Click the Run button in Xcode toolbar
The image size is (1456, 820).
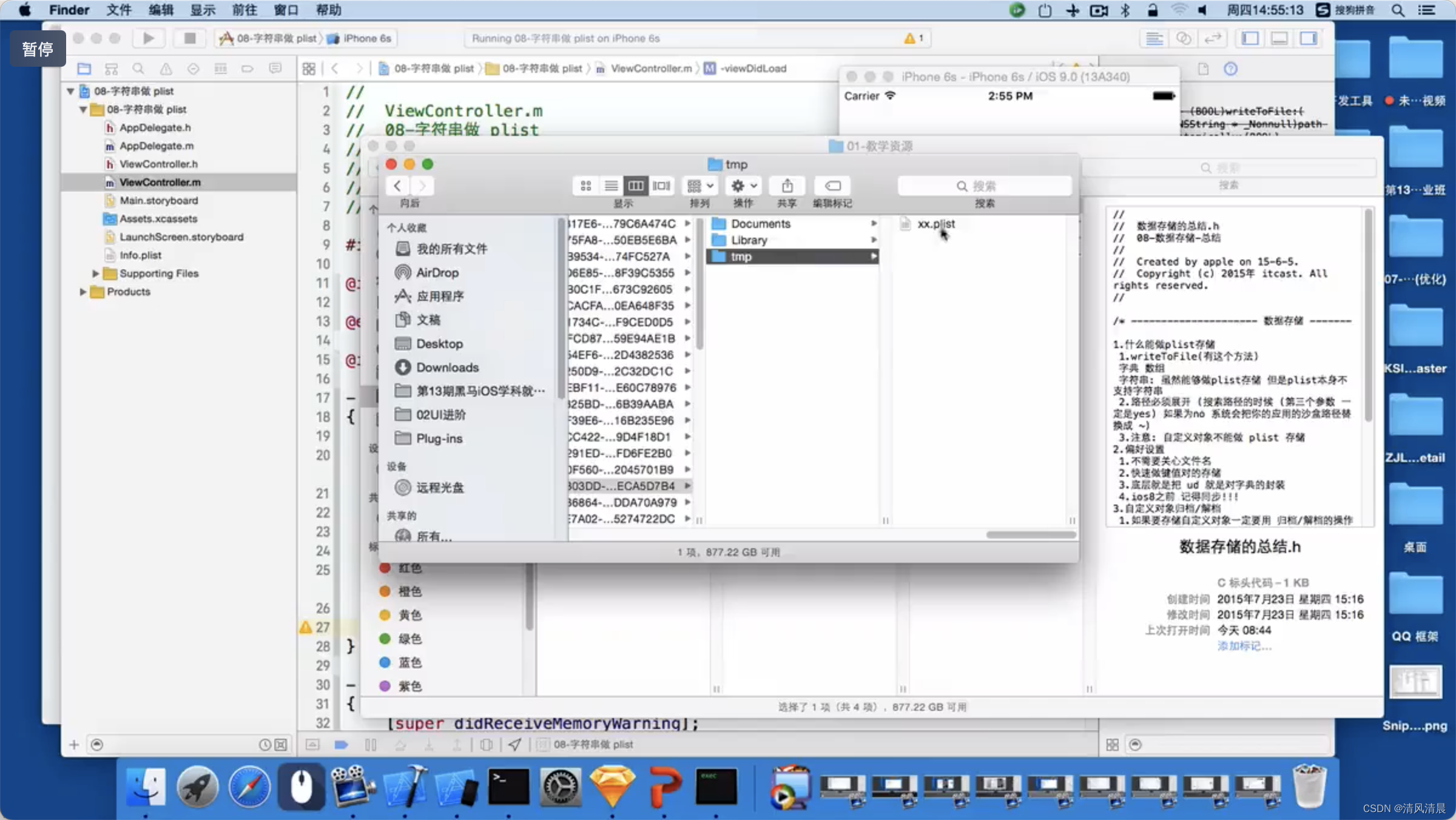pos(147,38)
